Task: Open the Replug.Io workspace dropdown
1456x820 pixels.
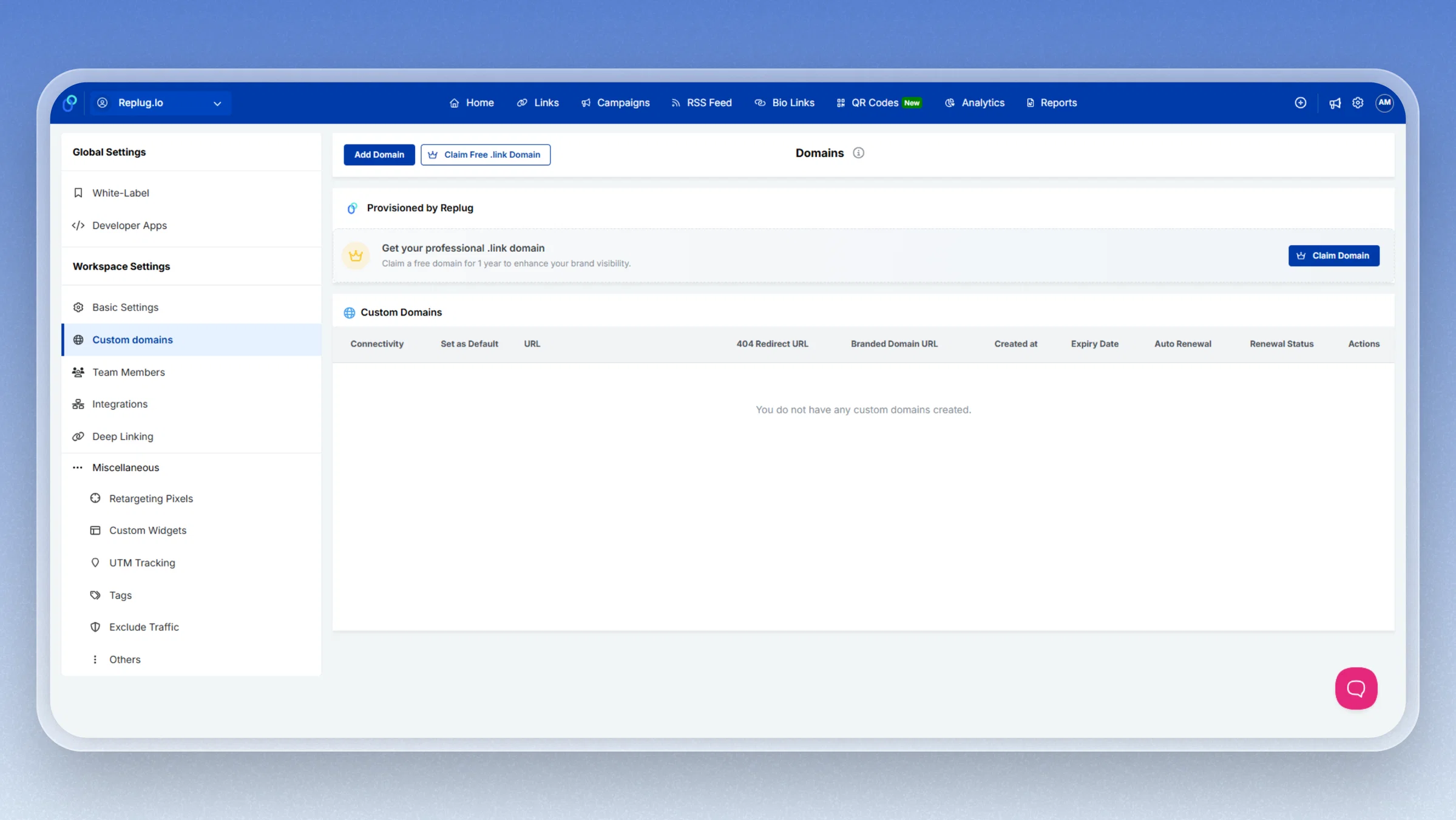Action: [x=160, y=103]
